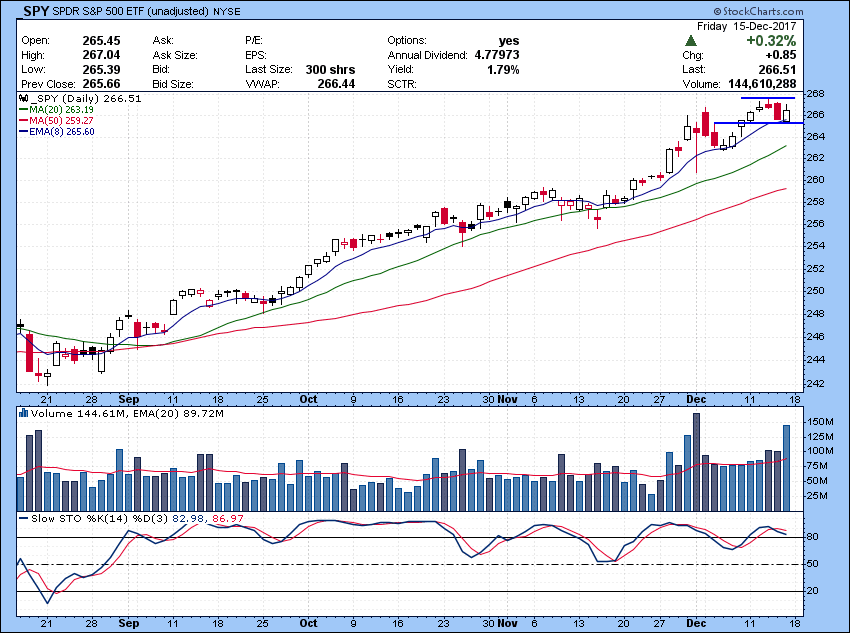850x633 pixels.
Task: Click the rightmost volume bar
Action: click(787, 468)
